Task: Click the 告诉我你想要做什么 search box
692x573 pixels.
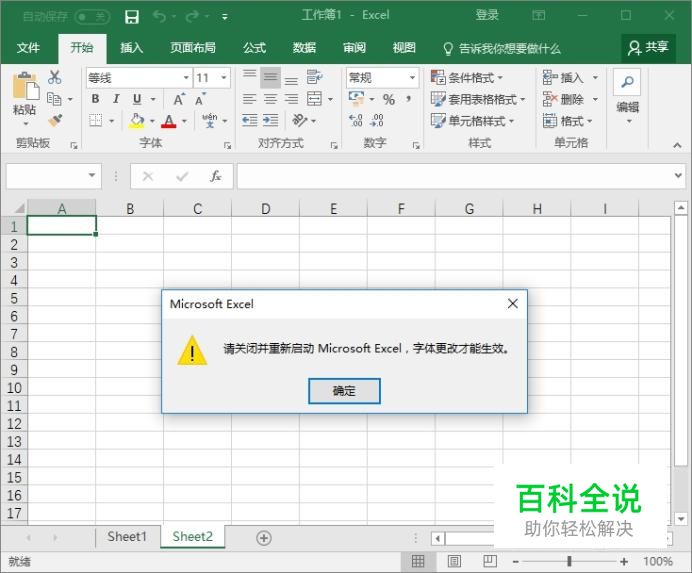Action: 501,48
